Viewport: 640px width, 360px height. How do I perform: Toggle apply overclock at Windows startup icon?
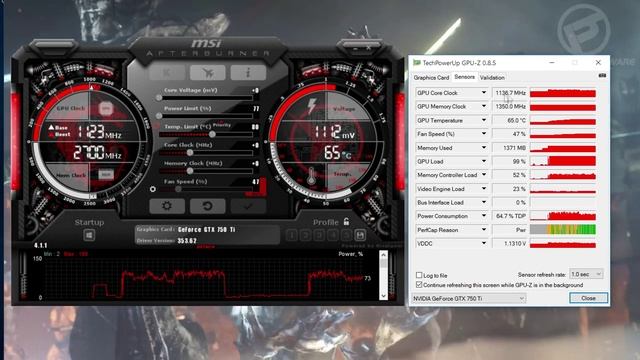89,235
